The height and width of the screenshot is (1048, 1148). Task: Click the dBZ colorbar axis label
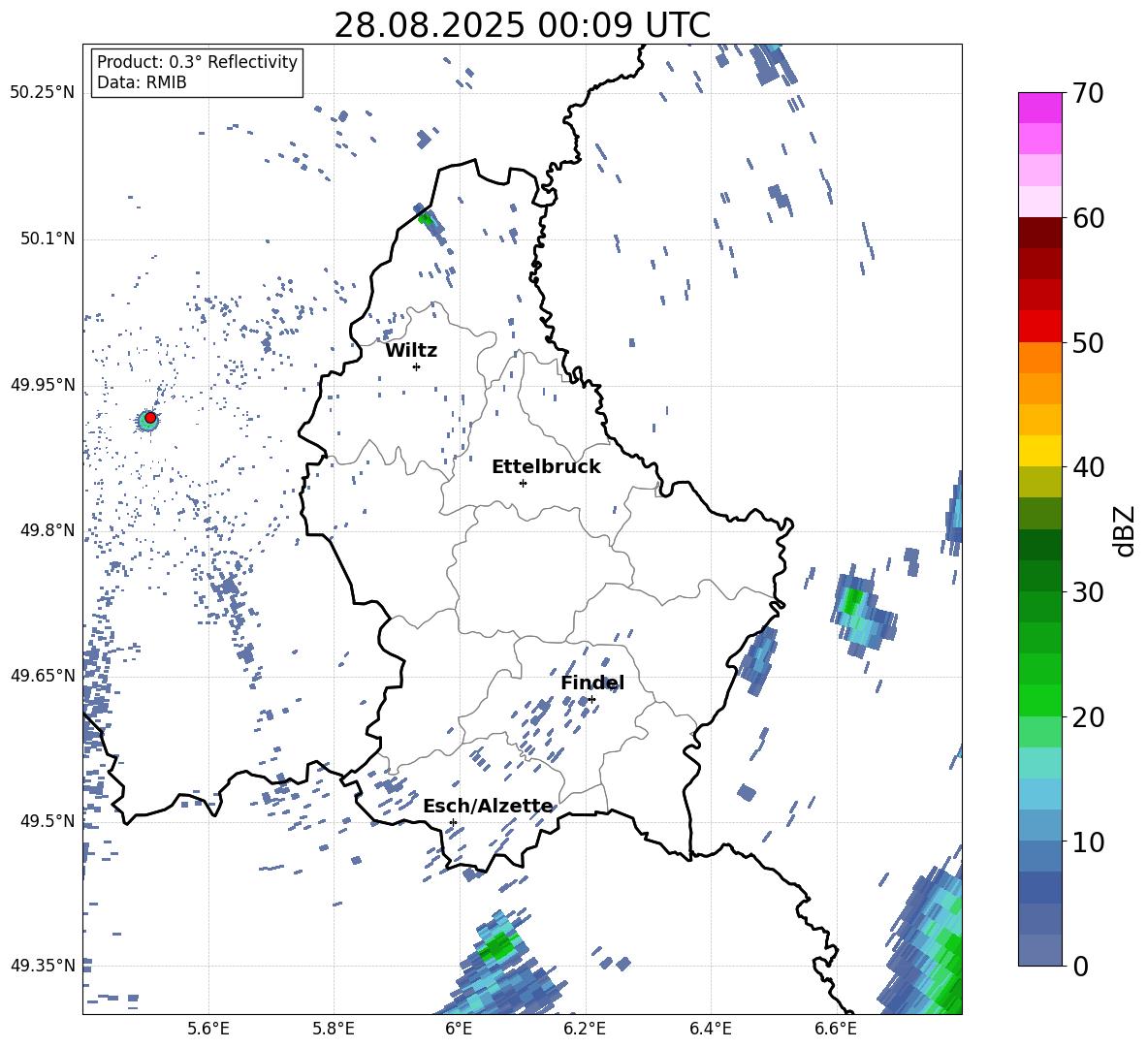pyautogui.click(x=1126, y=530)
